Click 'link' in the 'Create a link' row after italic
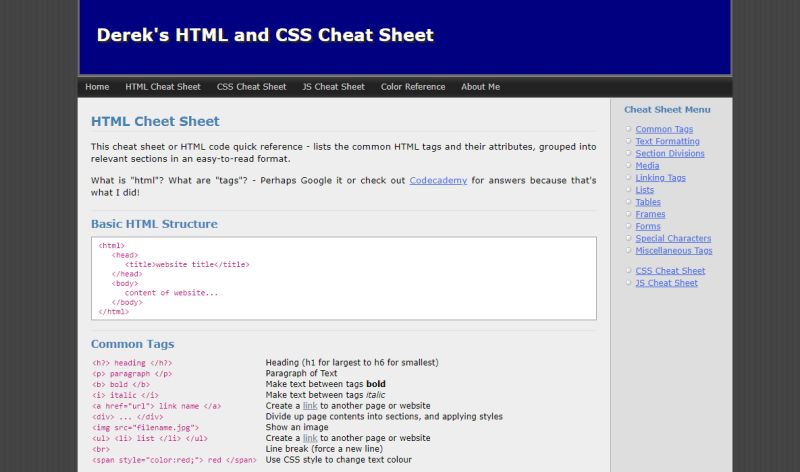The height and width of the screenshot is (472, 800). [x=310, y=406]
